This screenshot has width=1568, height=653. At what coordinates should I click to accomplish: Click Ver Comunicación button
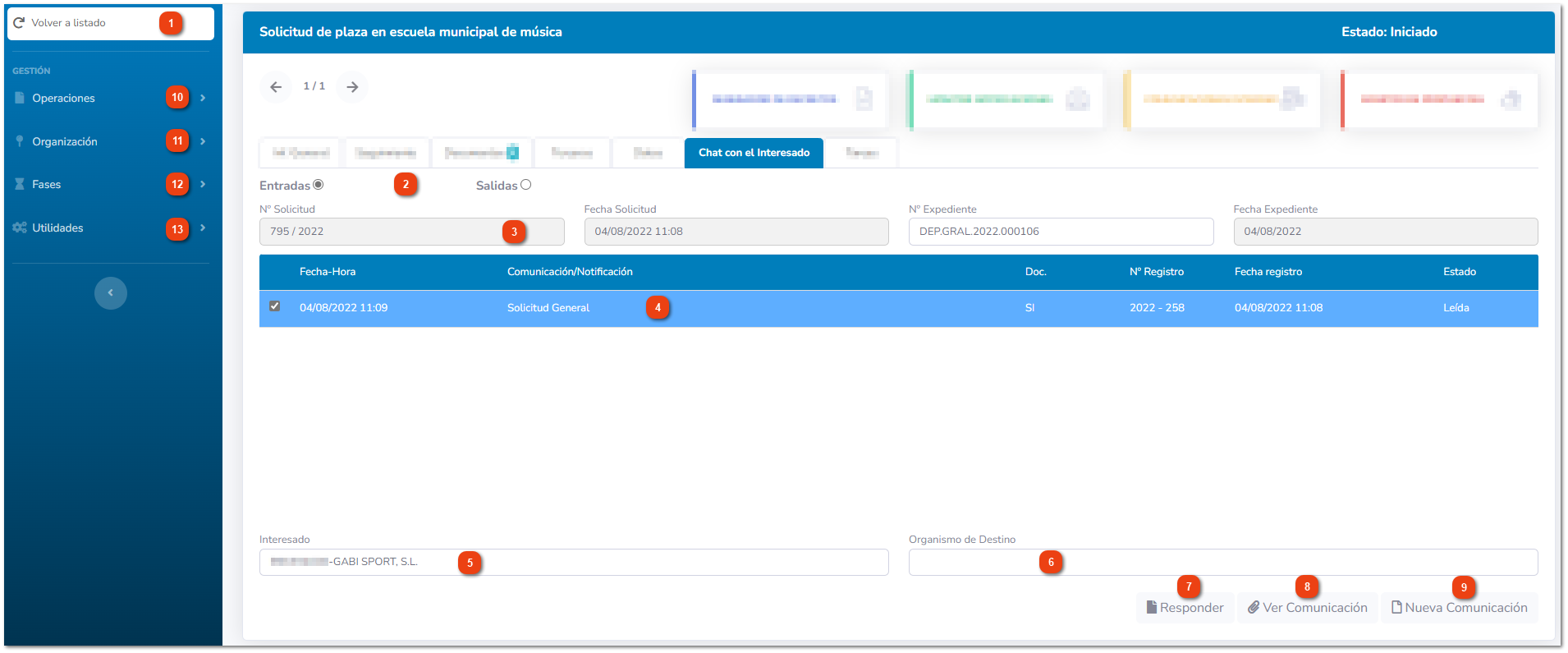click(1308, 608)
